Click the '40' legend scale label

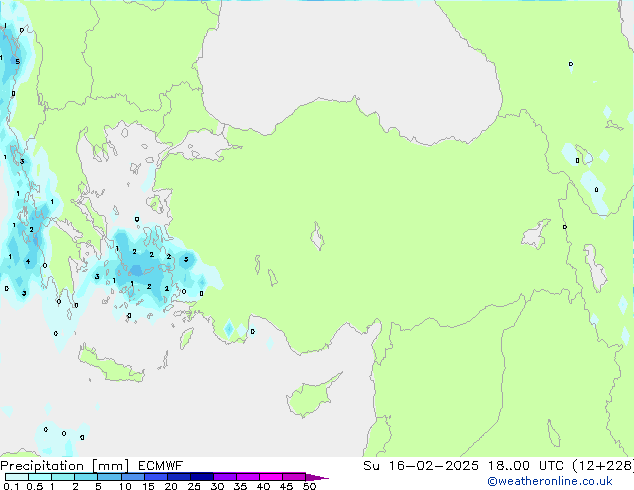click(x=263, y=486)
